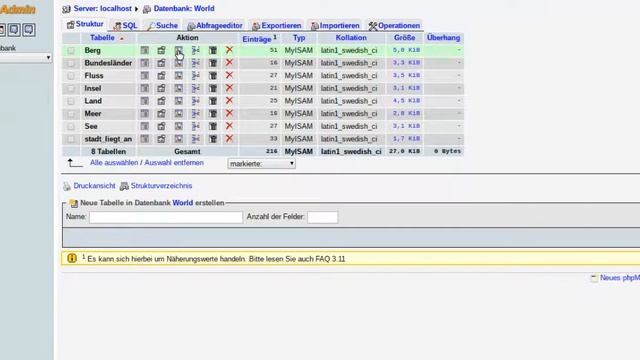Tick the checkbox for stadt_liegt_an table
The height and width of the screenshot is (360, 640).
coord(71,139)
